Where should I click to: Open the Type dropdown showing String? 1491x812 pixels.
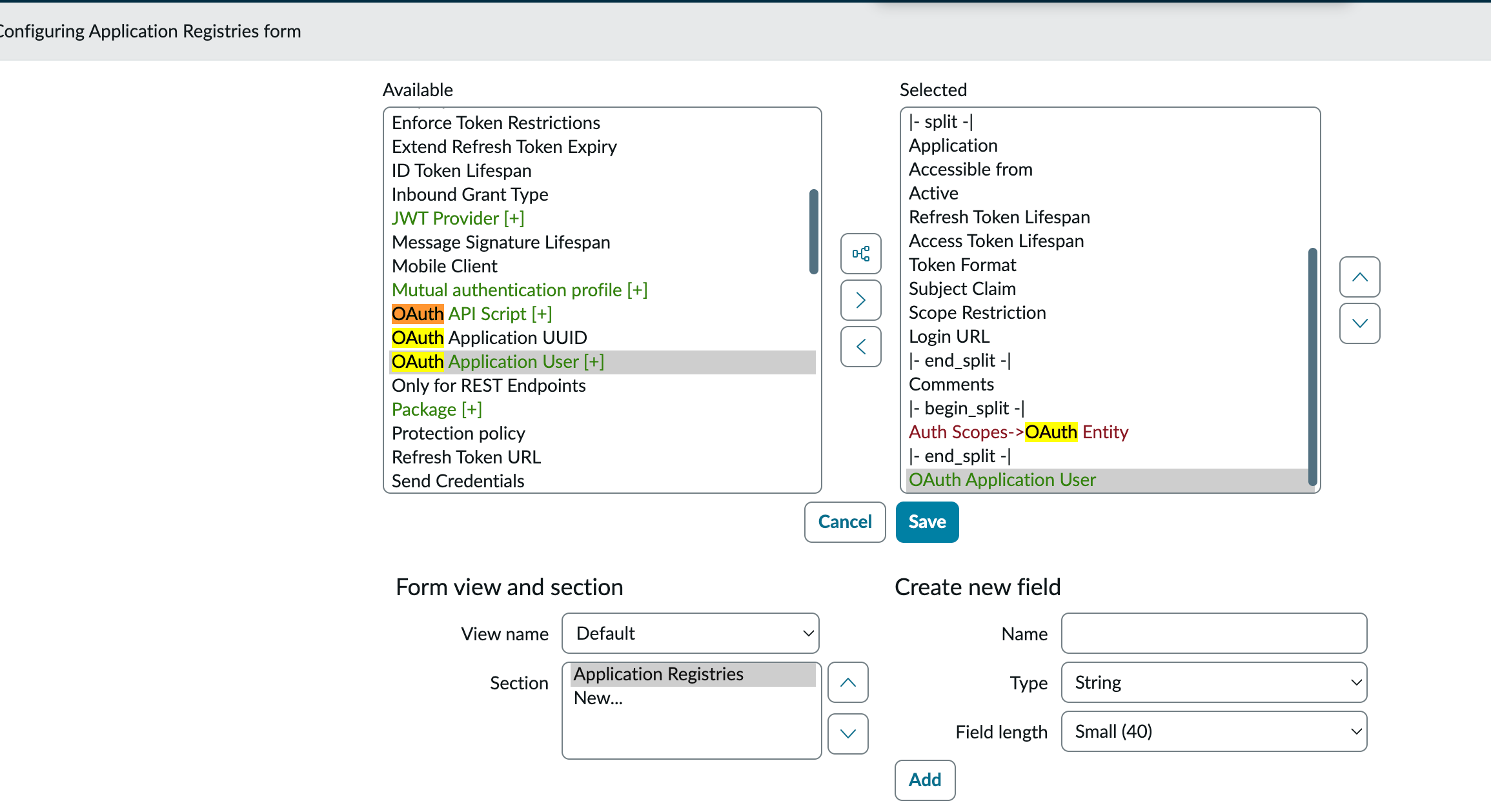(1213, 682)
